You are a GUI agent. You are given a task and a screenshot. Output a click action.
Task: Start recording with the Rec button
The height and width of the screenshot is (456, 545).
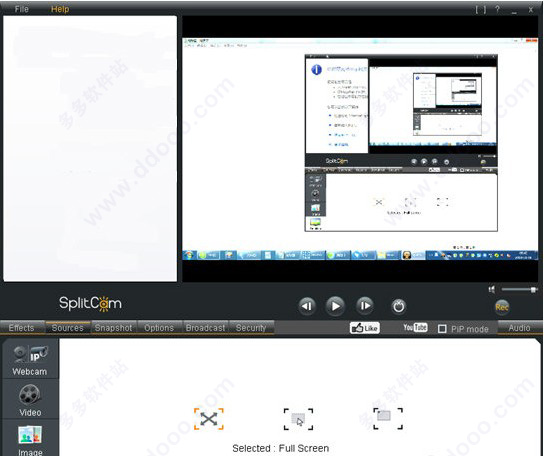(502, 307)
